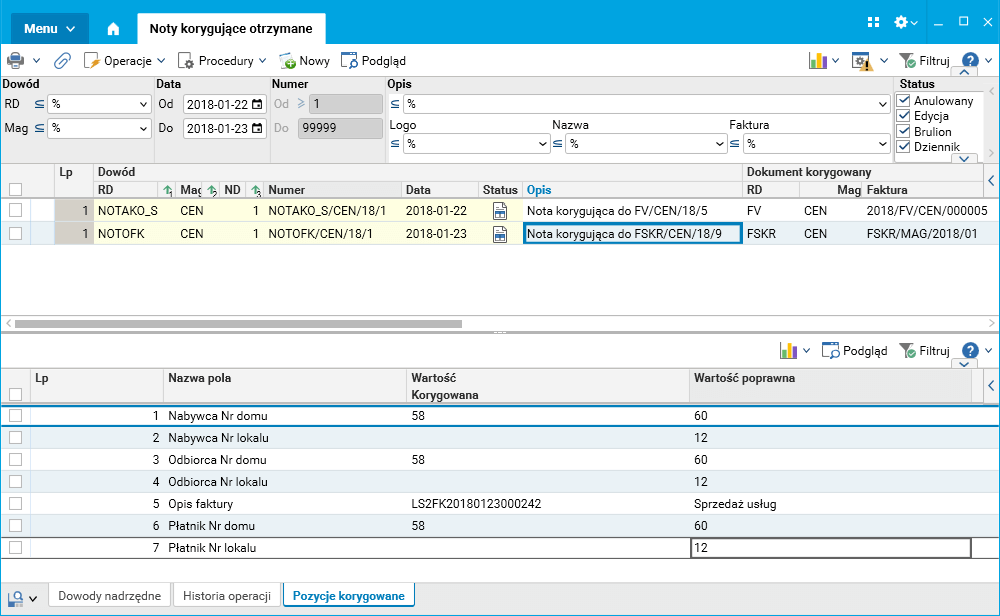Click the home icon tab
The width and height of the screenshot is (1000, 616).
tap(113, 29)
